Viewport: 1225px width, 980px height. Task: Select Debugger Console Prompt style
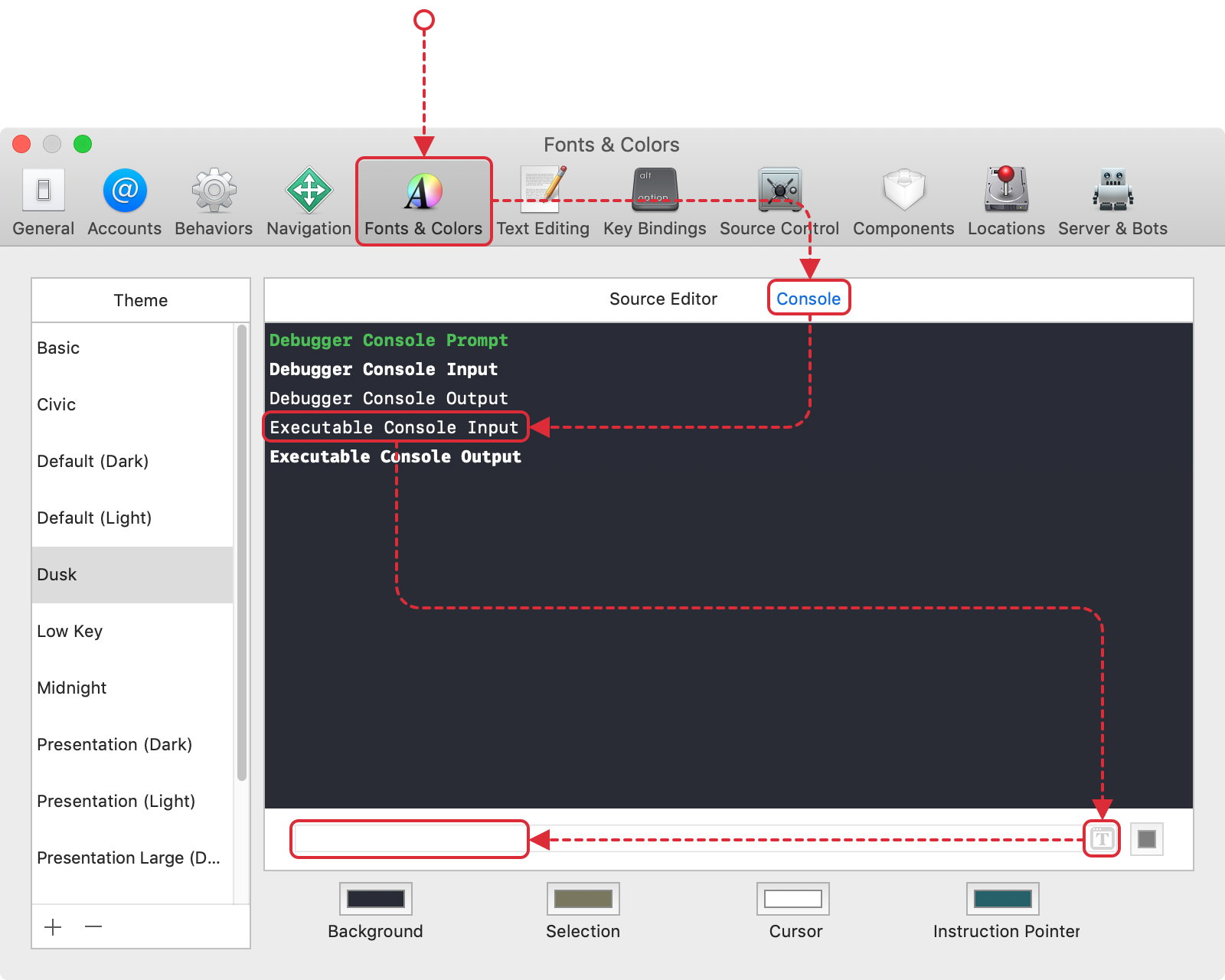tap(388, 340)
